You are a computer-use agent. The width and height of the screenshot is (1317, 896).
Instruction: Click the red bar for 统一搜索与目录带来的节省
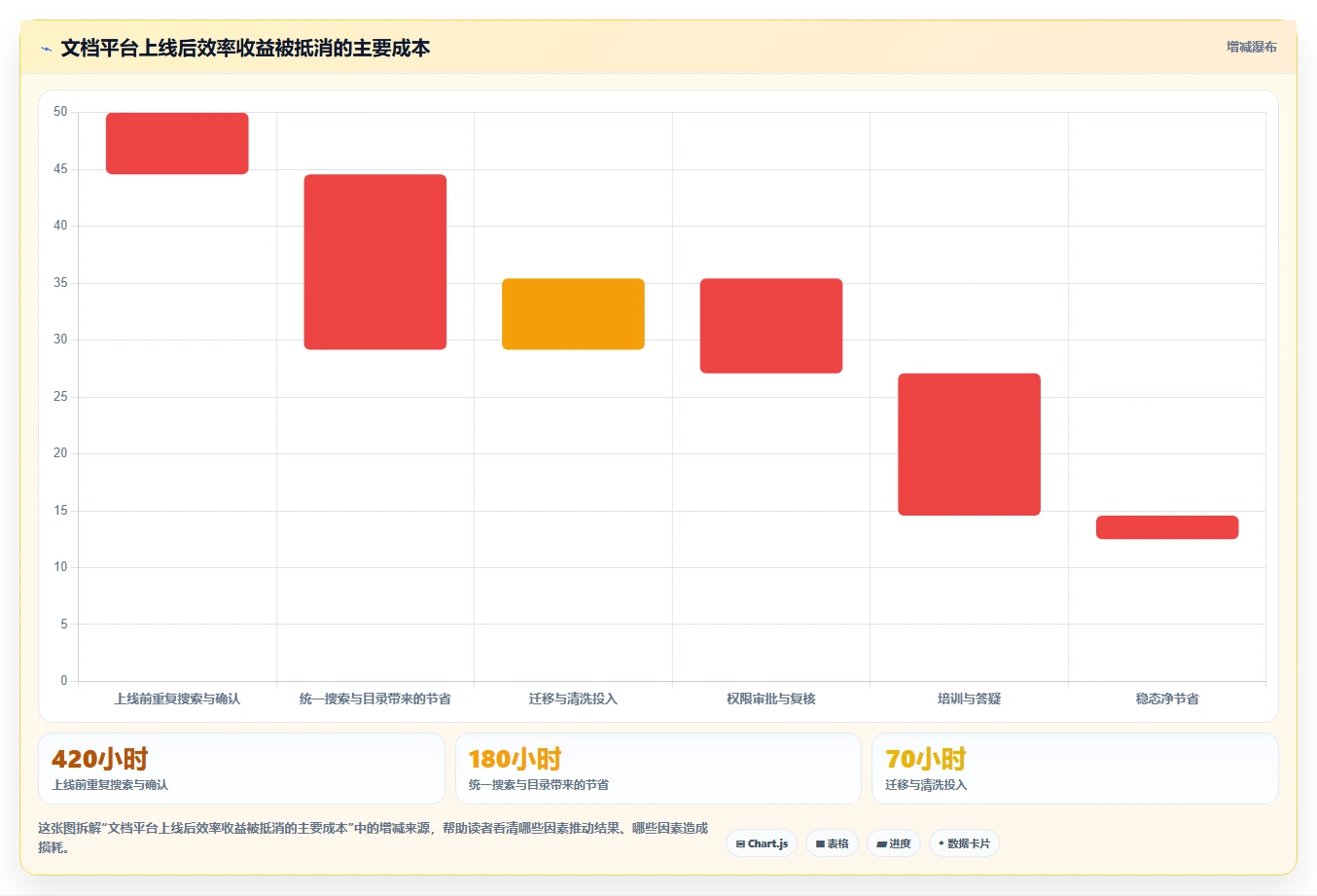375,262
